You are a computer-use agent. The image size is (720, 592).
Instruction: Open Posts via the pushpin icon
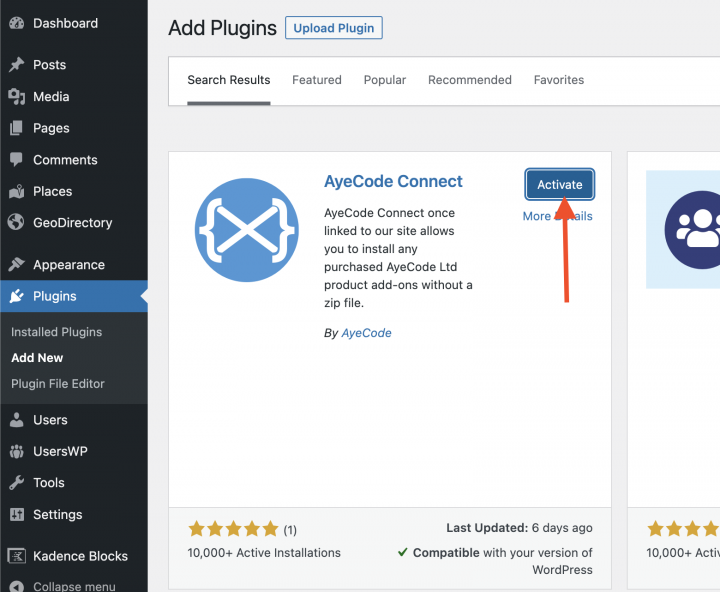pyautogui.click(x=16, y=65)
